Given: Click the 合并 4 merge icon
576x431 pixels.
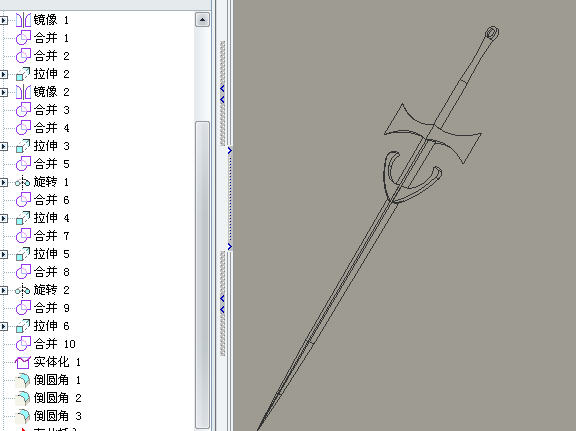Looking at the screenshot, I should tap(23, 128).
